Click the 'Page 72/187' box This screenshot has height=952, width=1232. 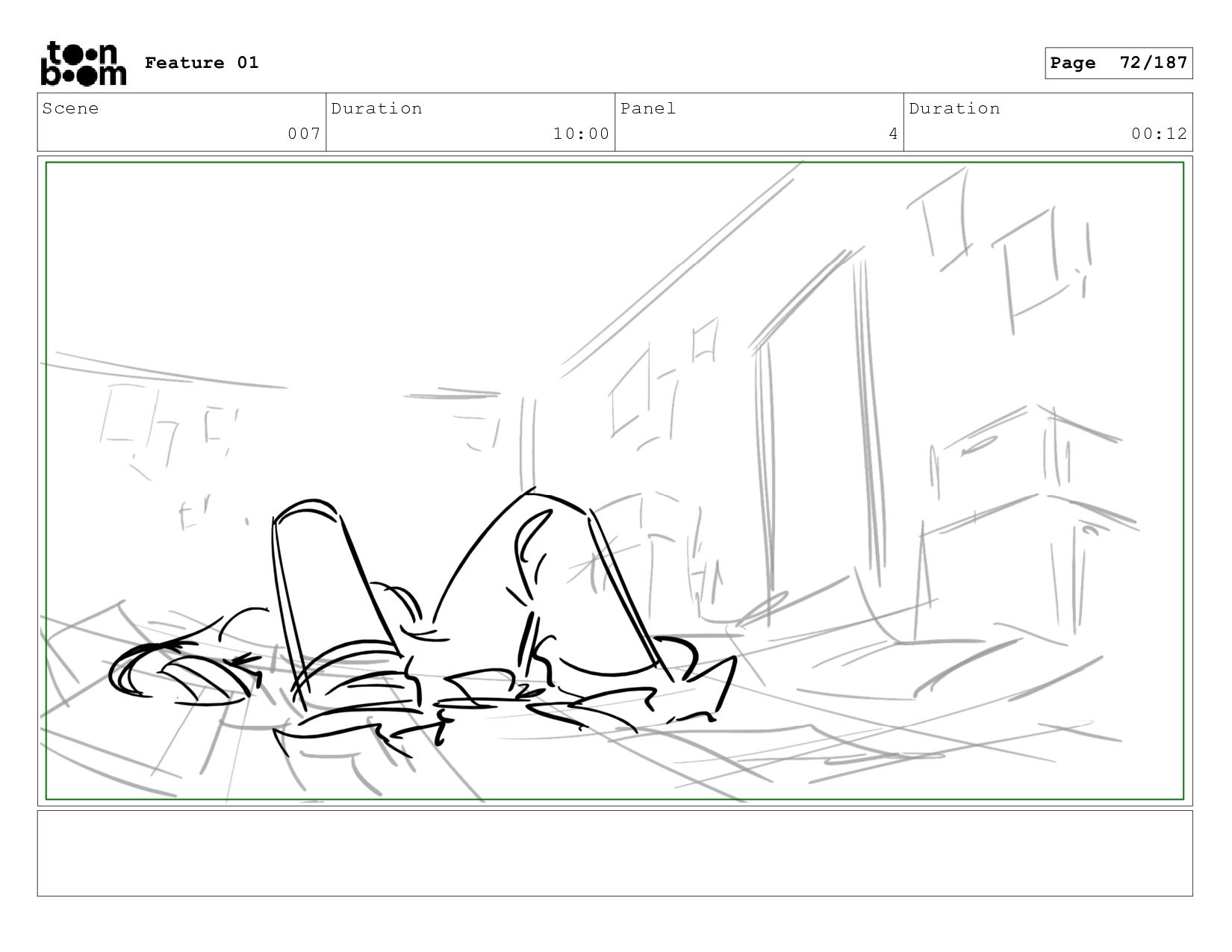pos(1119,63)
